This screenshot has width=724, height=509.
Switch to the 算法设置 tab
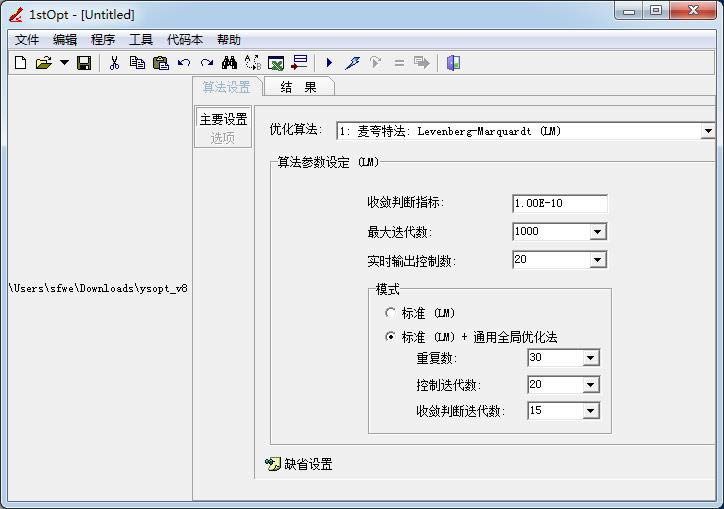(227, 87)
